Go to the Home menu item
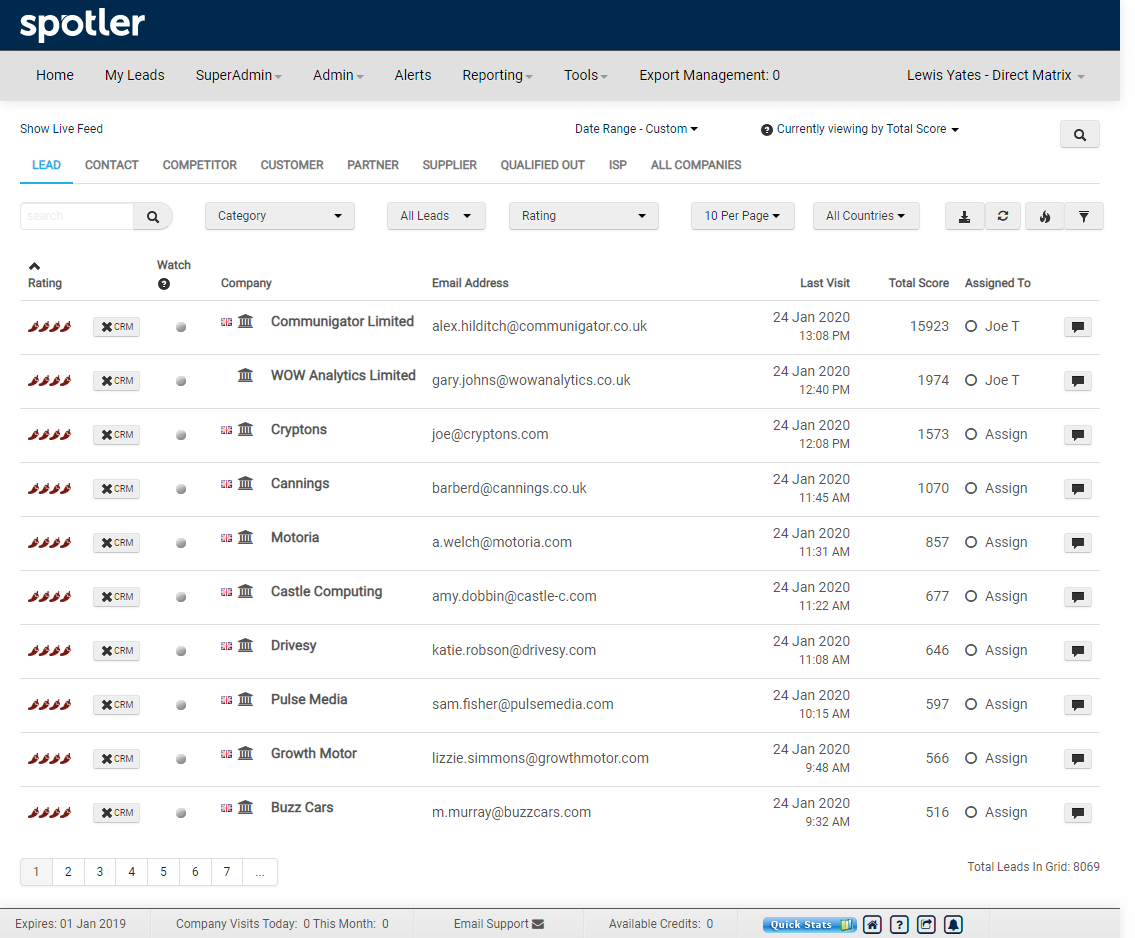 (55, 75)
